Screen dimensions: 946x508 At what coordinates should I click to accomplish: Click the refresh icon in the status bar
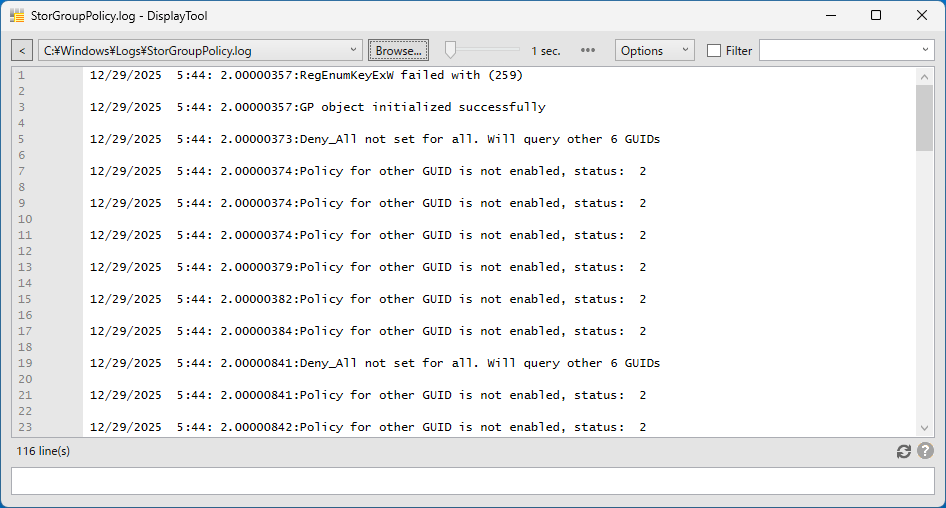[x=904, y=452]
